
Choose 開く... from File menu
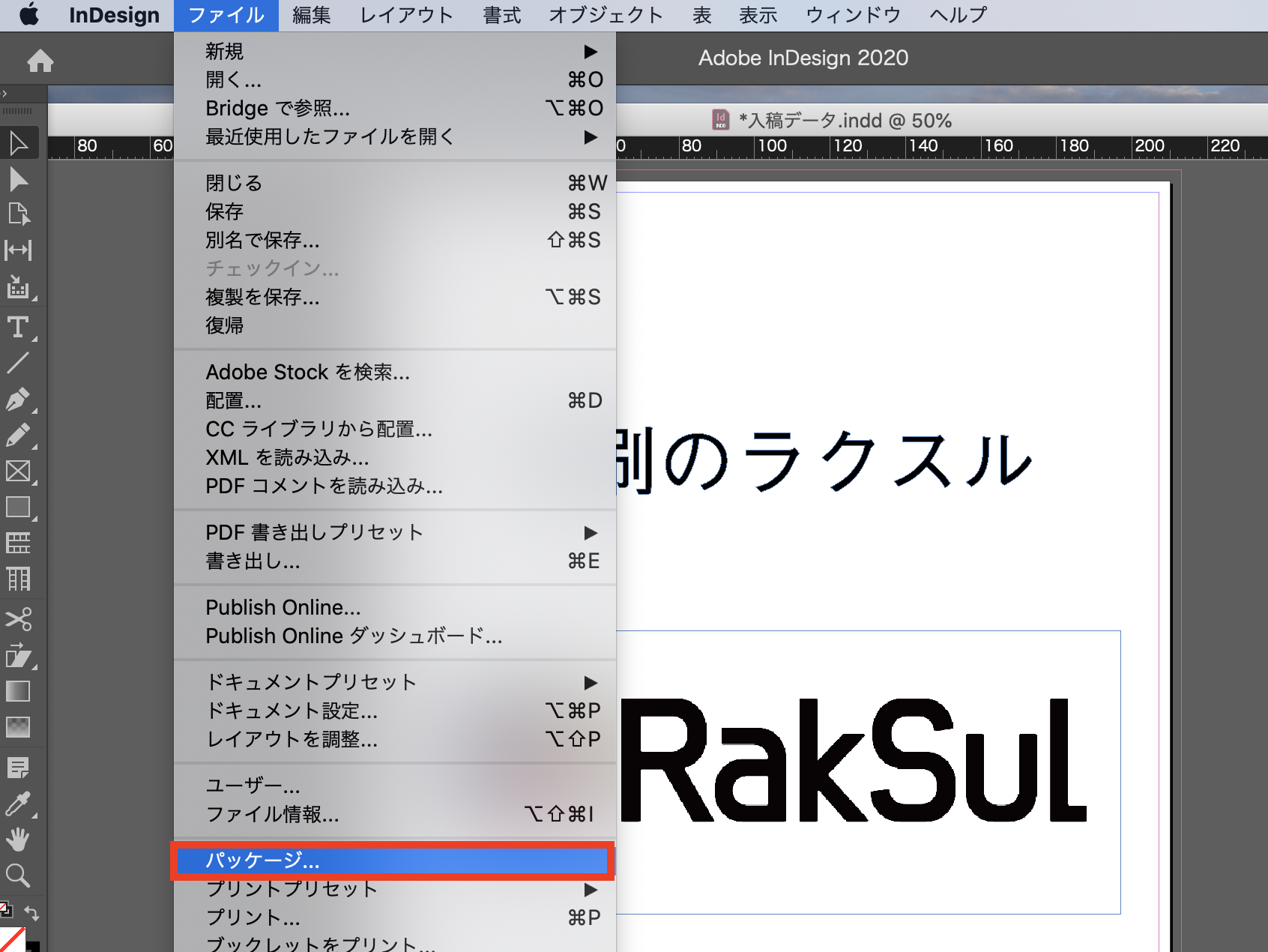point(395,79)
